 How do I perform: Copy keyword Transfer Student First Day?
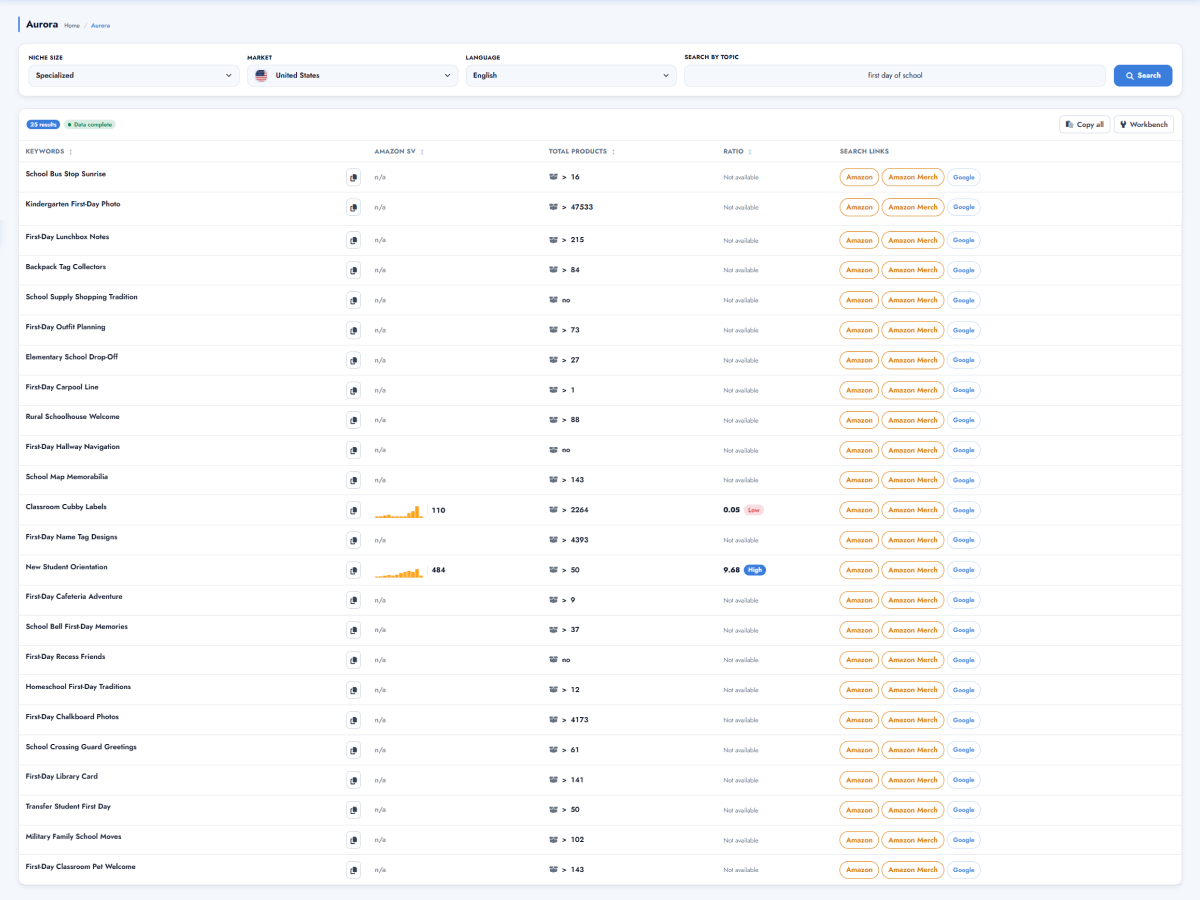pos(353,810)
